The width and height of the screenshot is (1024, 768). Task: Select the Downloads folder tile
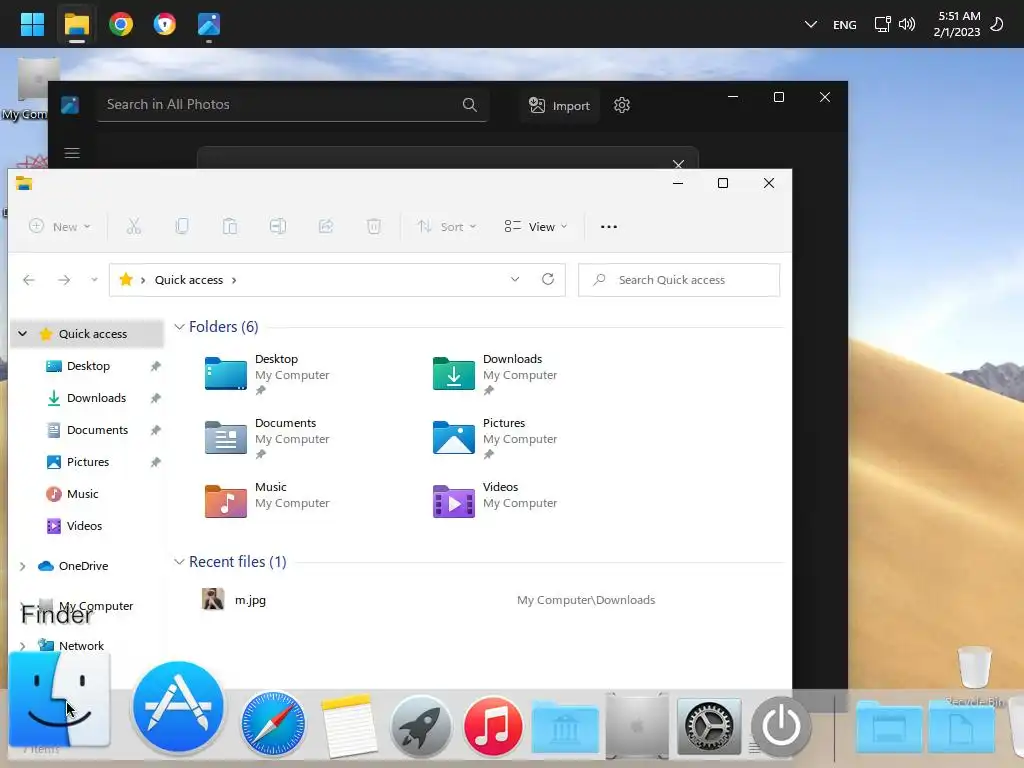(x=496, y=374)
